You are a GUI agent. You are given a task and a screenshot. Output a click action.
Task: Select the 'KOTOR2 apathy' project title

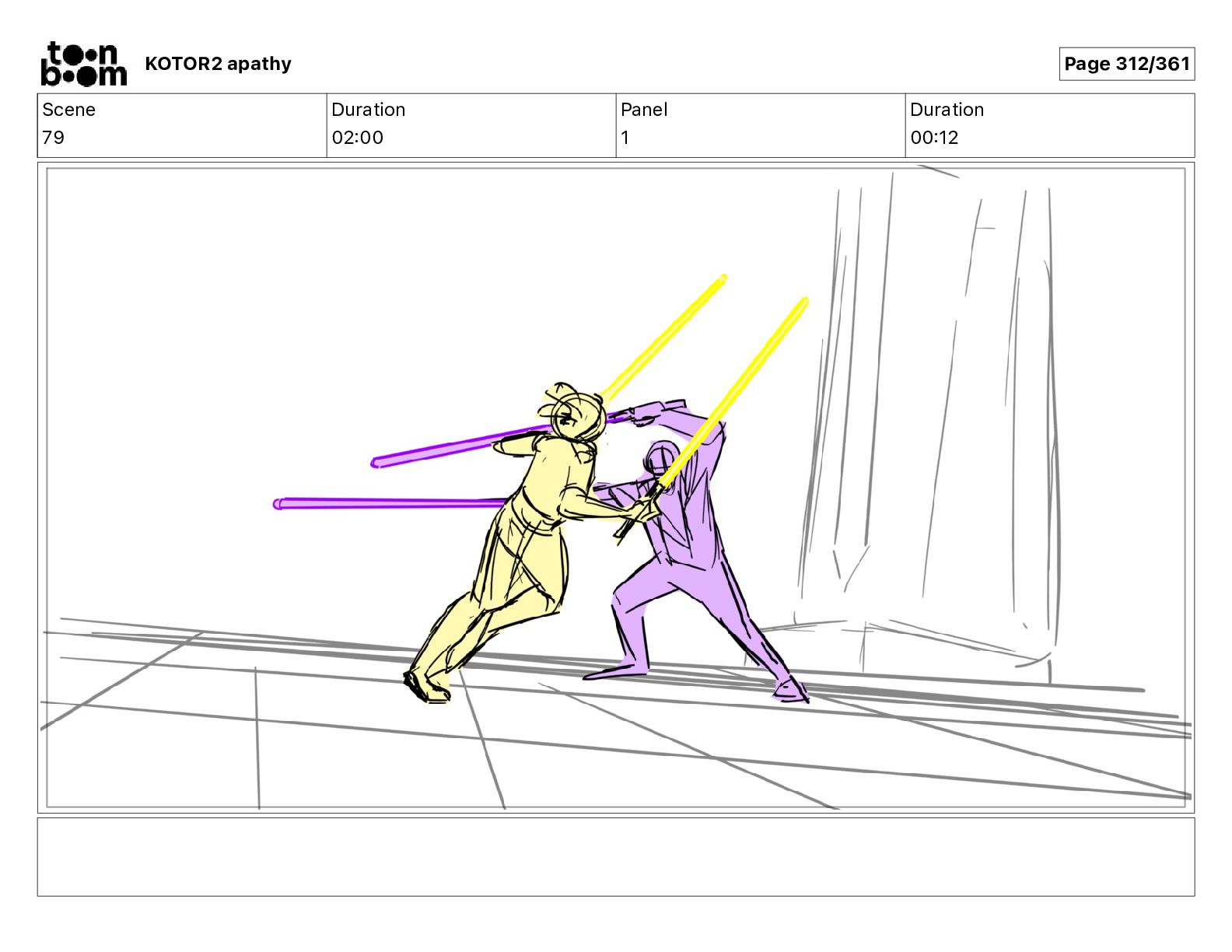point(218,64)
